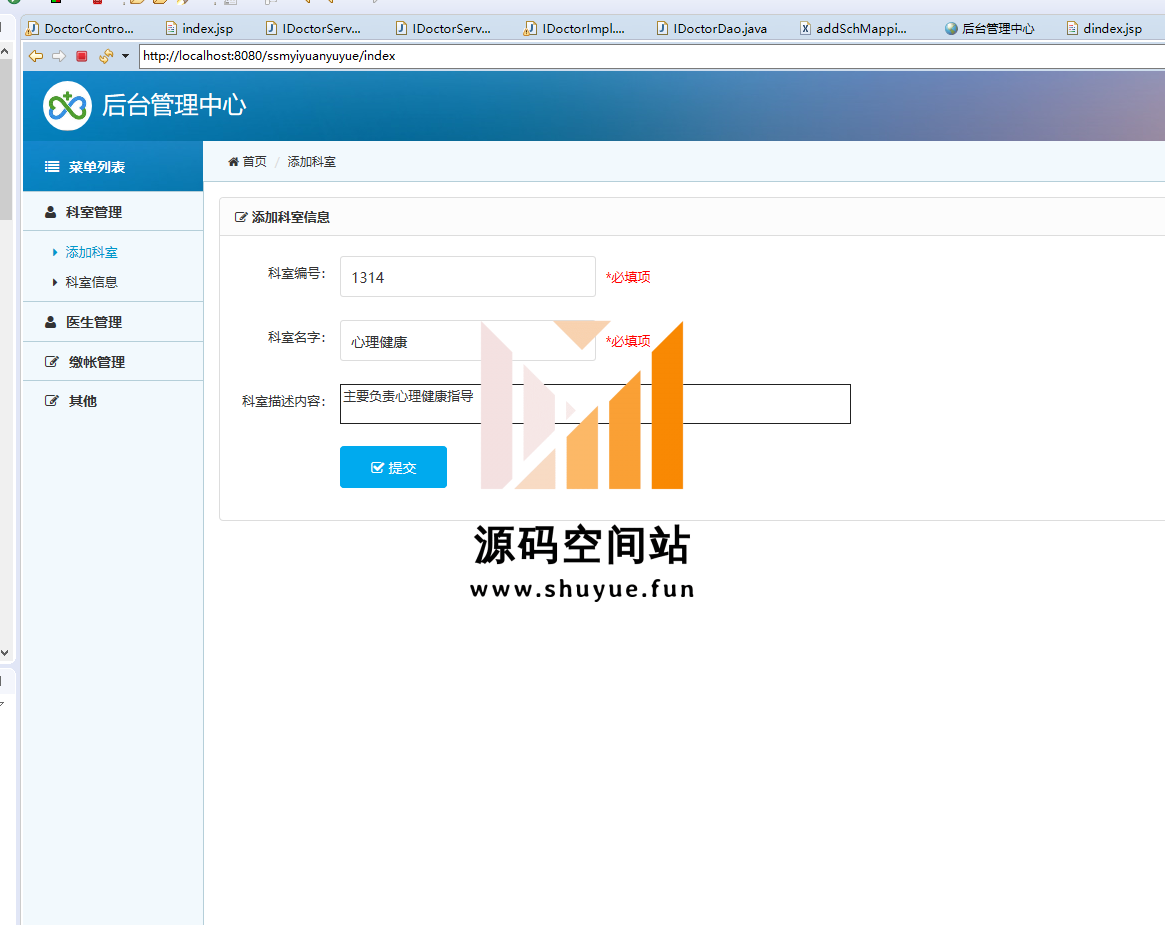The image size is (1165, 925).
Task: Click the 科室描述内容 text area
Action: coord(595,404)
